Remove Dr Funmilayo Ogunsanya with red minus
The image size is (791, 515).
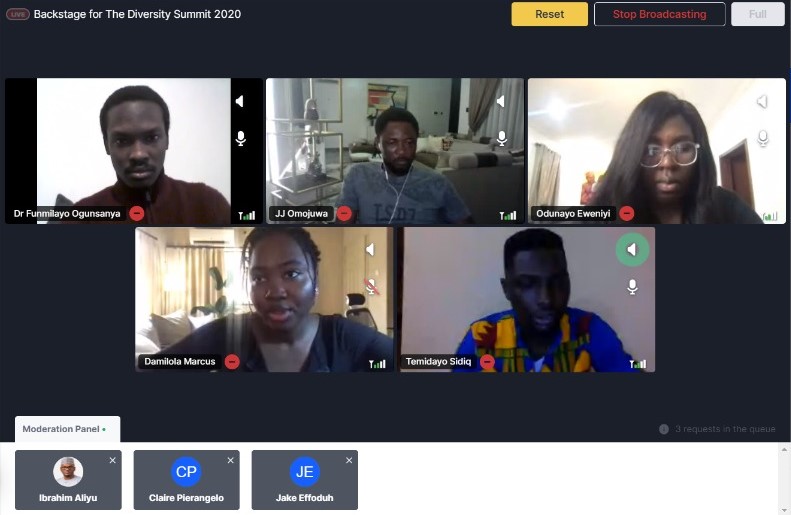[x=137, y=213]
